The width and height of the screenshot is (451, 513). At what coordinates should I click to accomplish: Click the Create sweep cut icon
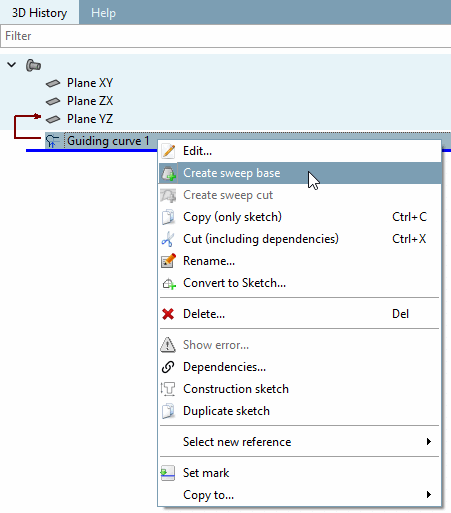point(168,195)
